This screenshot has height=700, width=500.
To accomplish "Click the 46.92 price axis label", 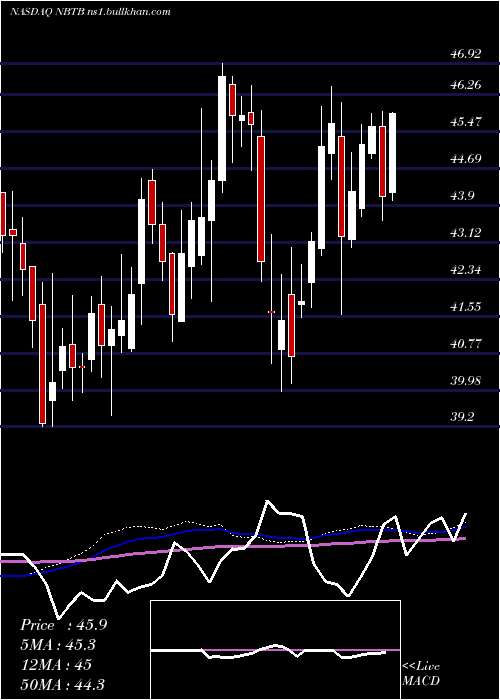I will (466, 54).
